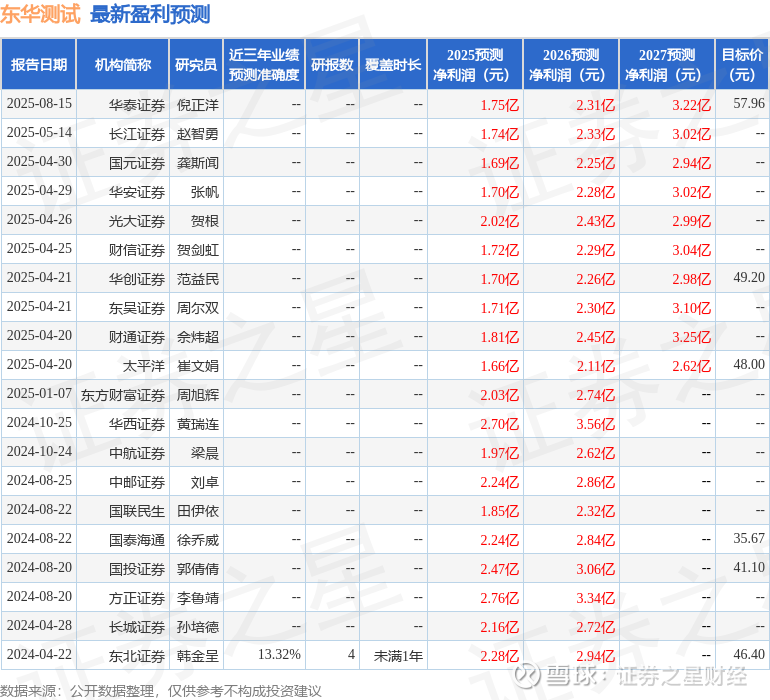Viewport: 770px width, 700px height.
Task: Click the 最新盈利预测 heading
Action: pyautogui.click(x=150, y=14)
